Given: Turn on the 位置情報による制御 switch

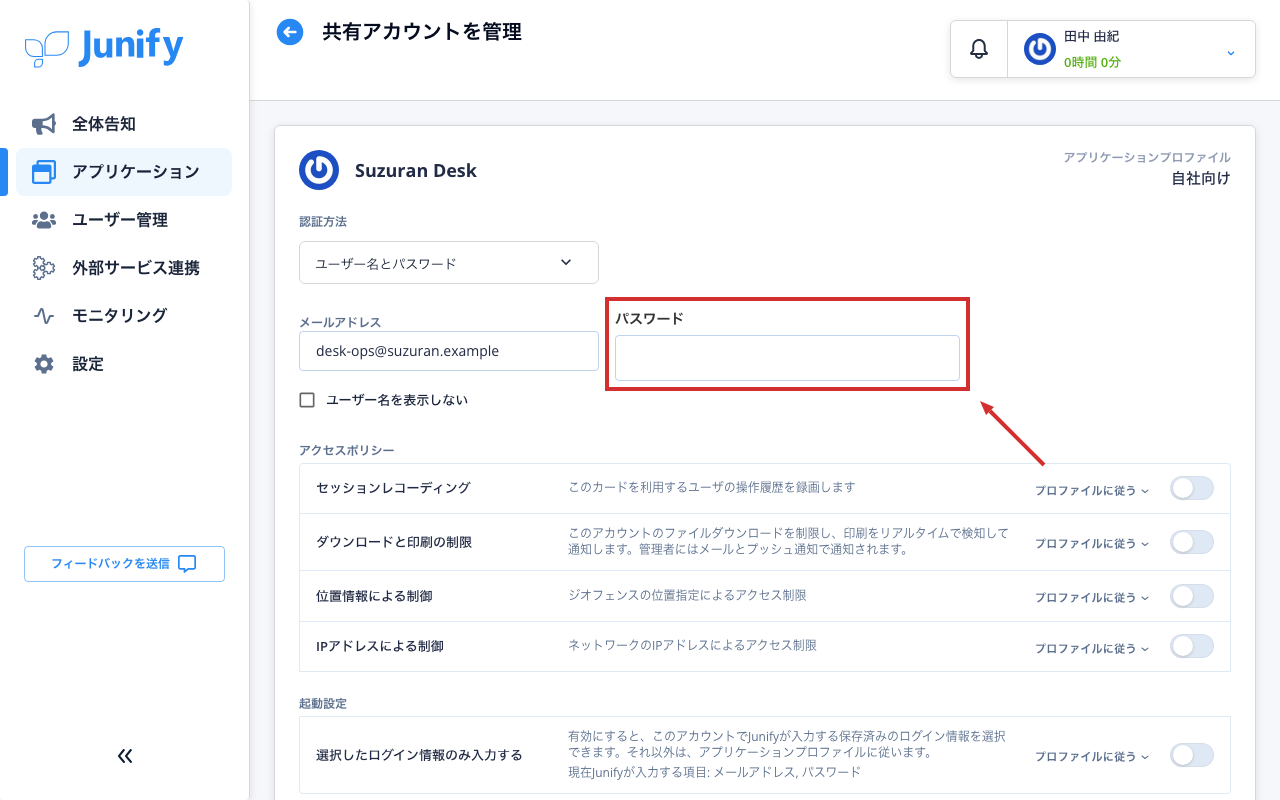Looking at the screenshot, I should pos(1192,596).
